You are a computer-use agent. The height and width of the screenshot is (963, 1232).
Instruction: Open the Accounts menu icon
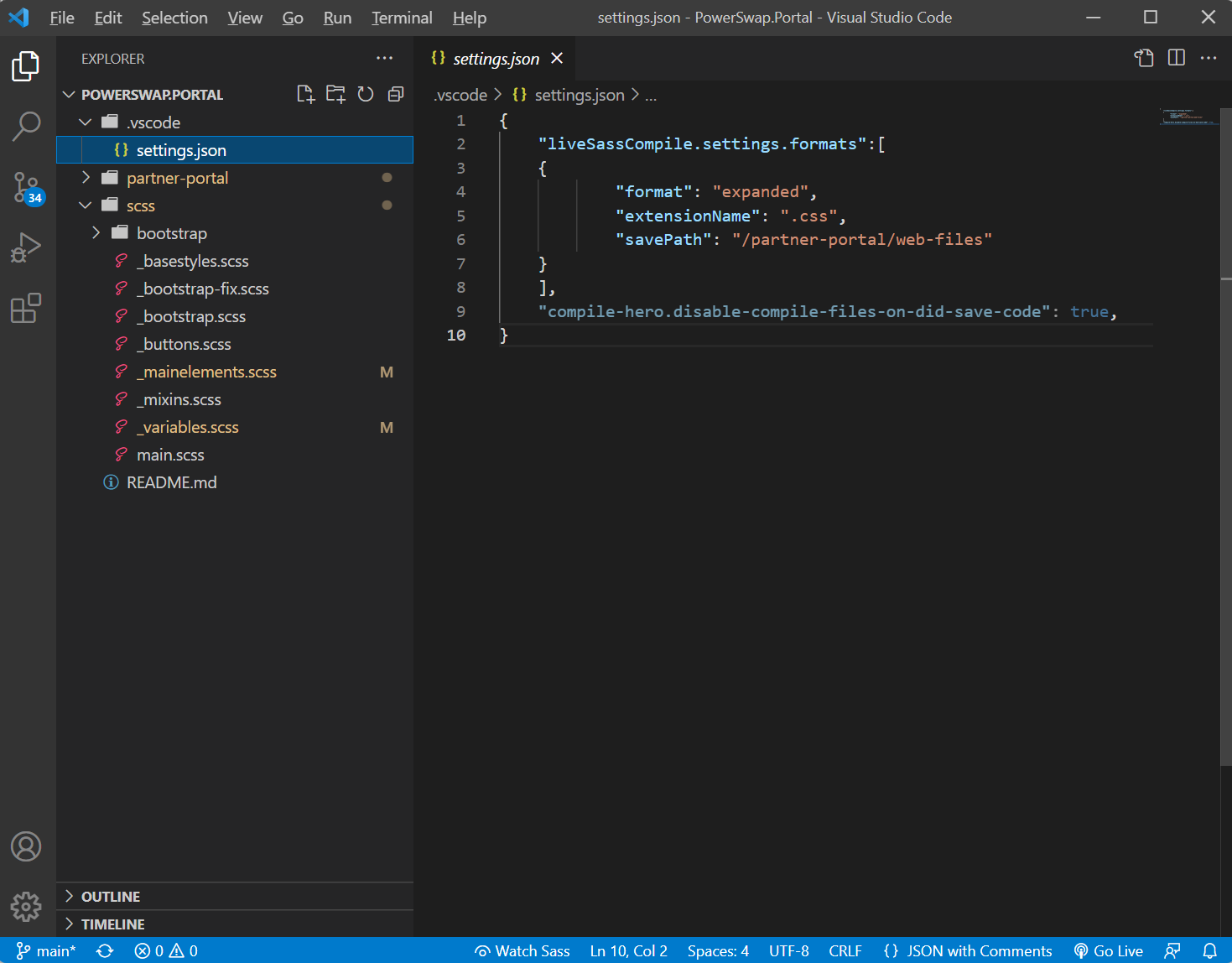coord(26,846)
